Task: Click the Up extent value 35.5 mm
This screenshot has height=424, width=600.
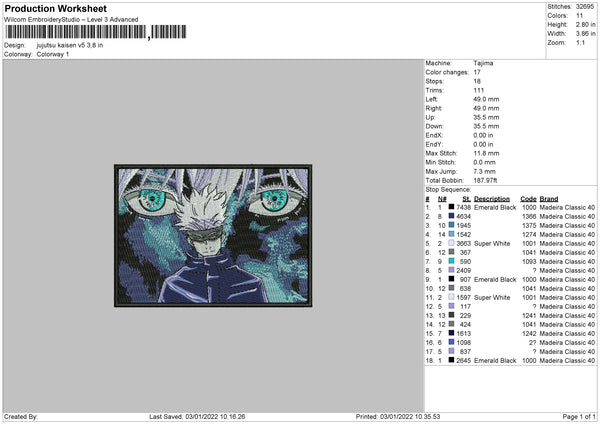Action: pos(486,117)
